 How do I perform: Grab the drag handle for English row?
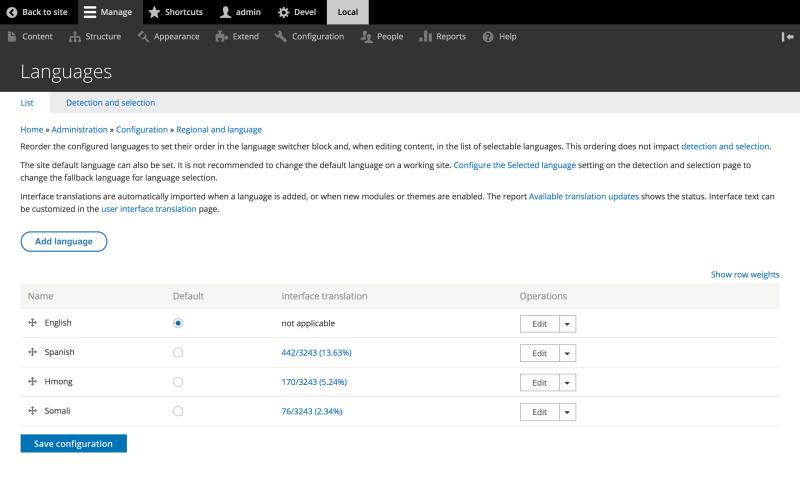coord(33,322)
